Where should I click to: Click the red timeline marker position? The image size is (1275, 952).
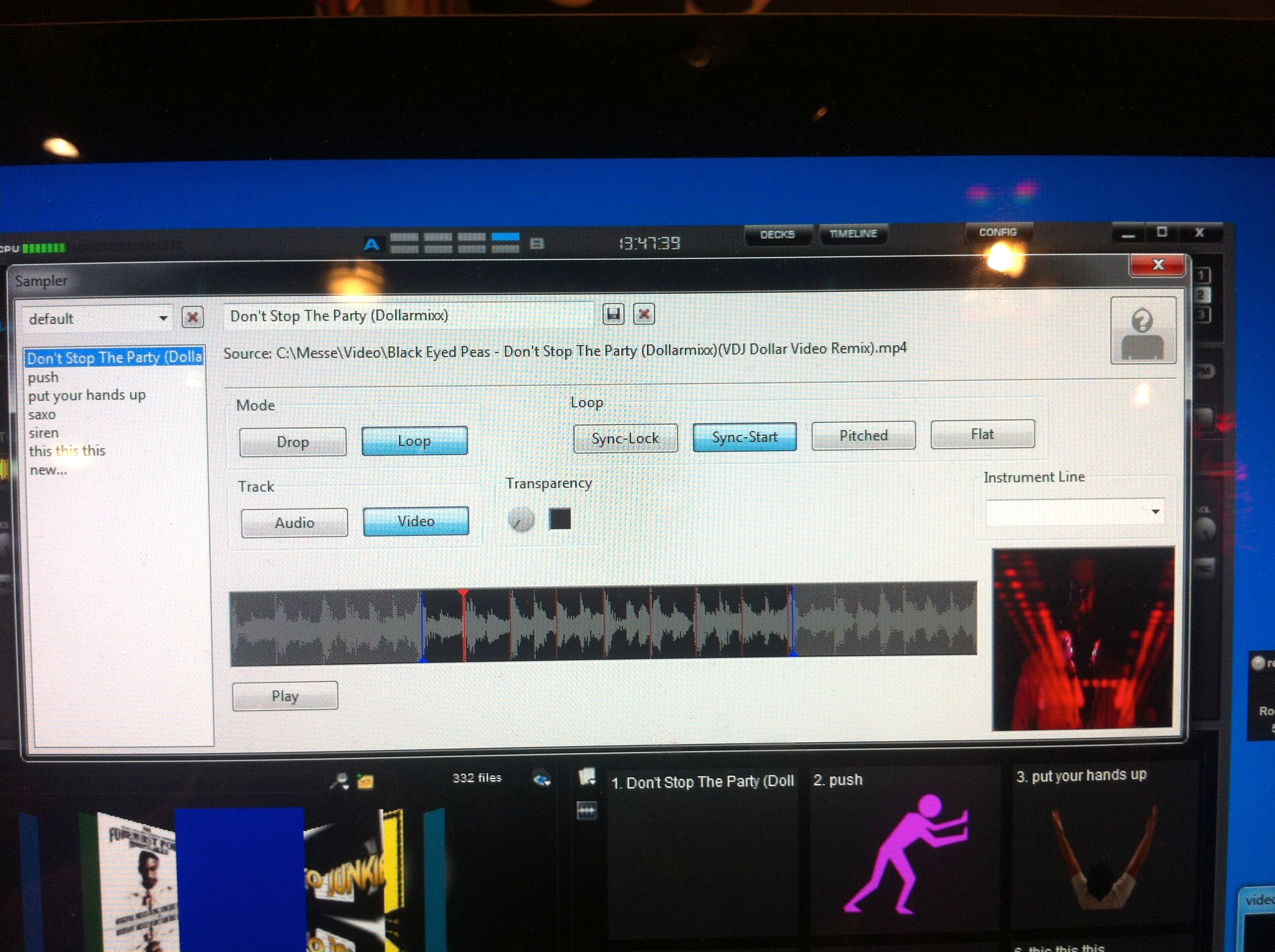465,593
